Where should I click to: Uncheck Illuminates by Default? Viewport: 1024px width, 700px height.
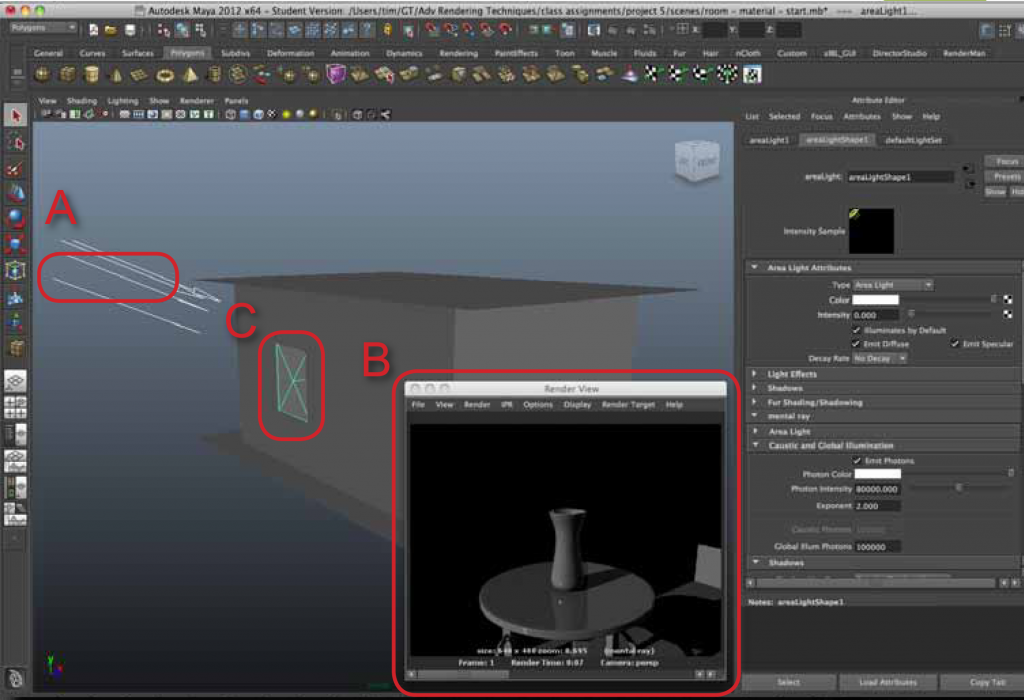(857, 330)
